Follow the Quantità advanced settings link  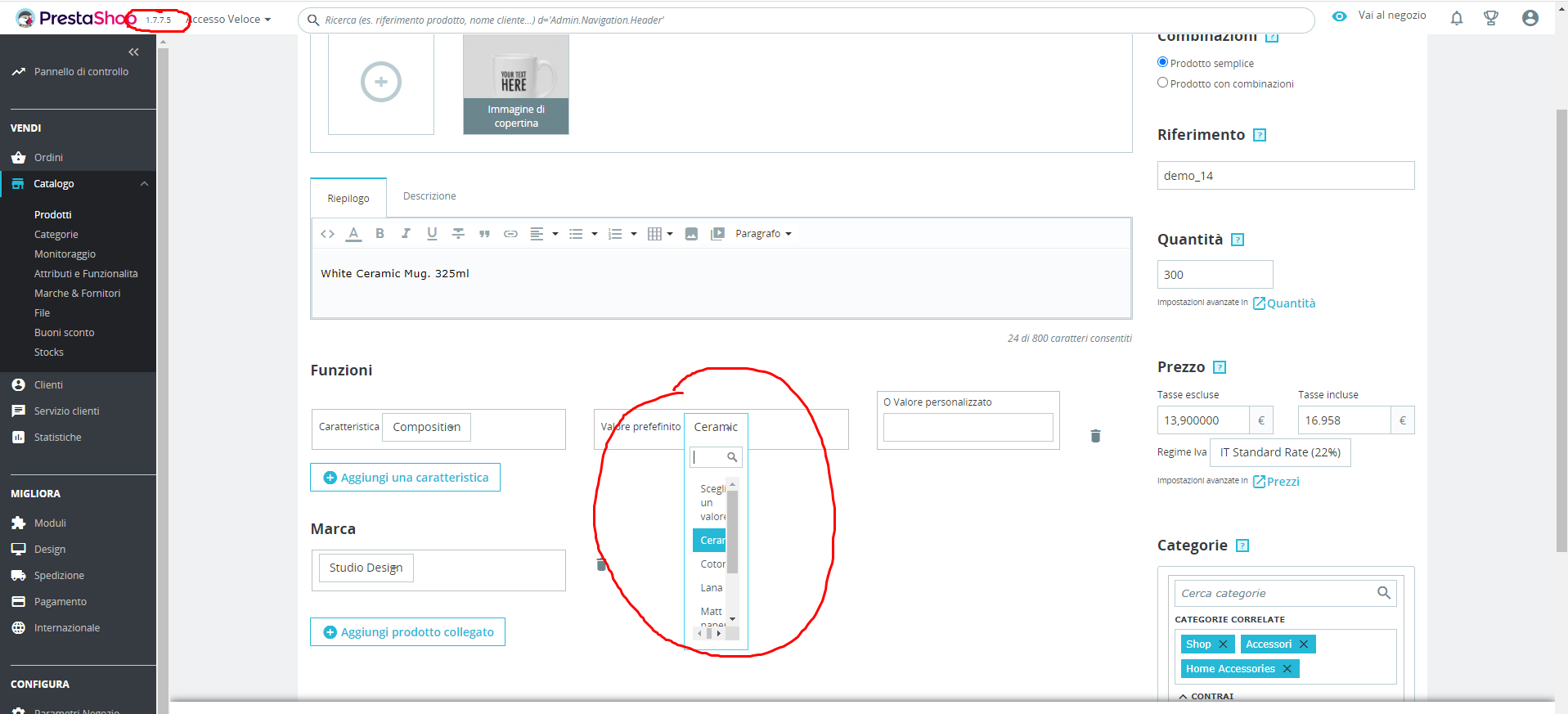coord(1284,303)
